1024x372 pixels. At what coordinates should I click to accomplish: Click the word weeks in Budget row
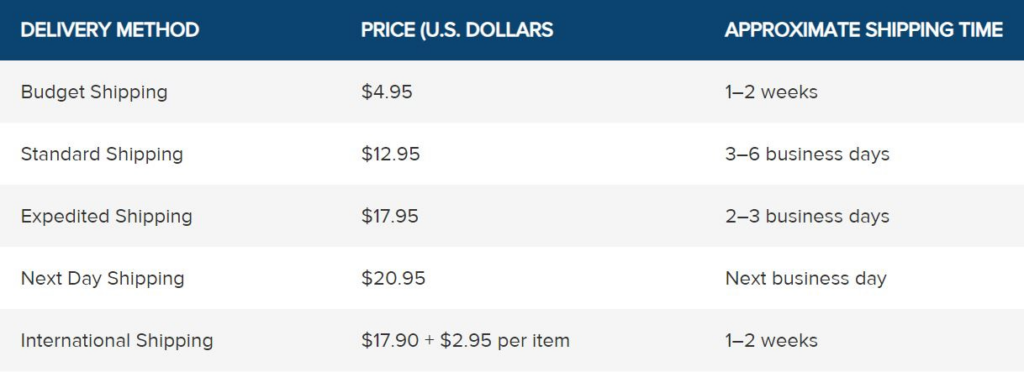789,92
